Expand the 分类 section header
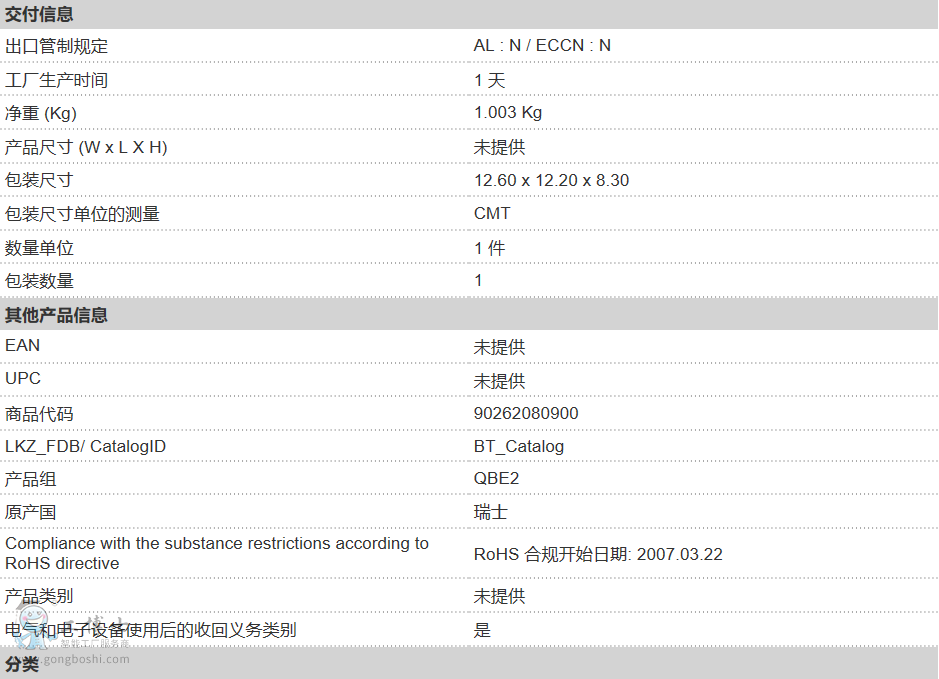The image size is (939, 679). pyautogui.click(x=22, y=664)
